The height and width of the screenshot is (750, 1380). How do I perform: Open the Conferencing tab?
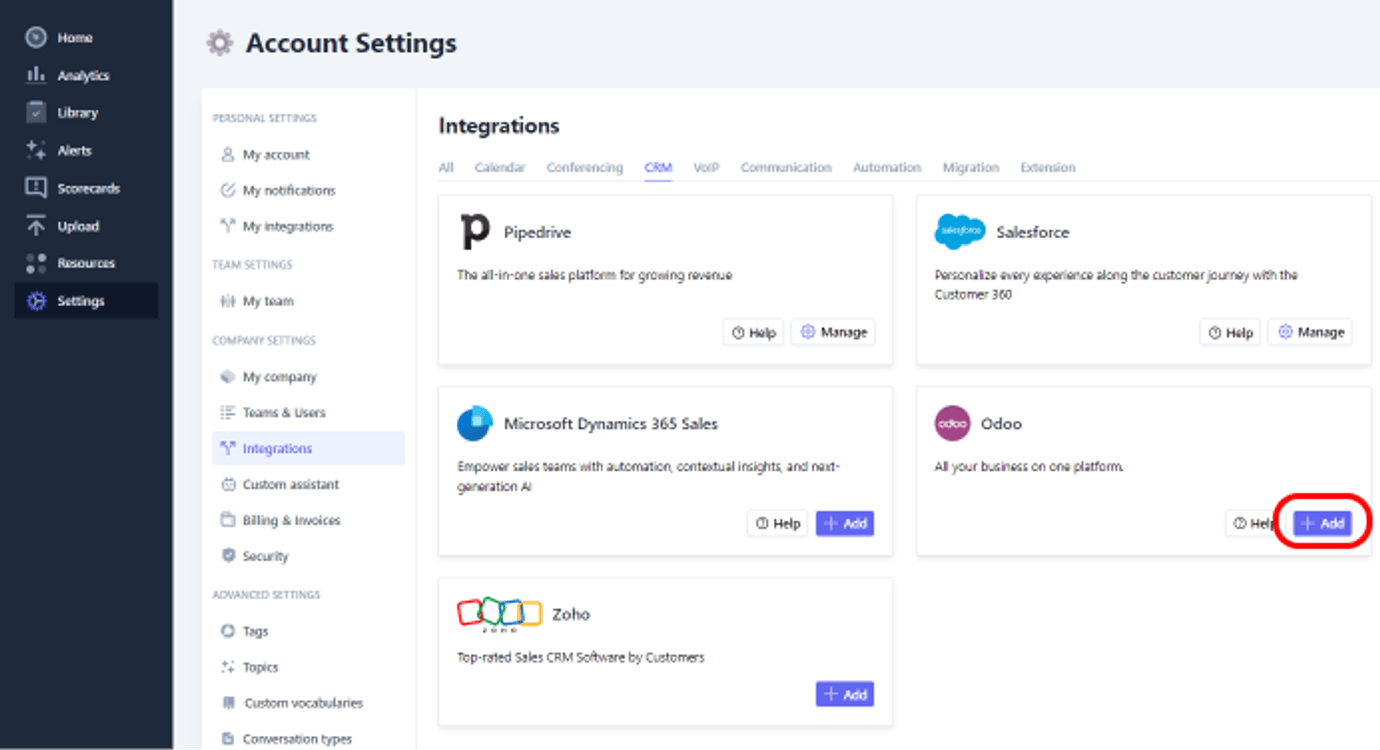[x=584, y=167]
